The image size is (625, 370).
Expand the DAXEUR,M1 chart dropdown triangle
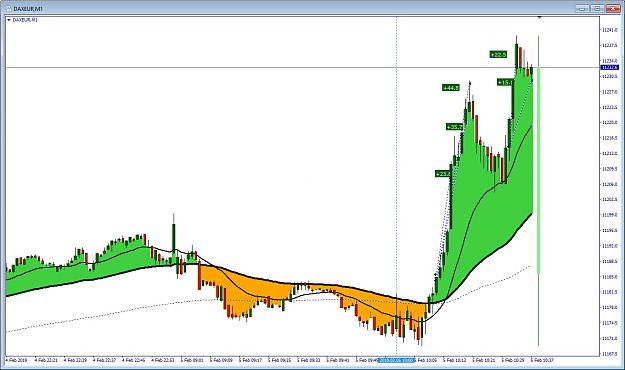(x=8, y=20)
